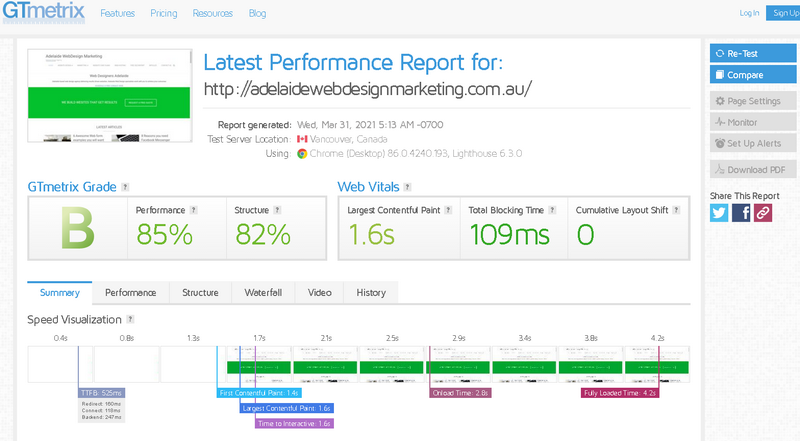
Task: Open Structure score help icon
Action: pos(277,210)
